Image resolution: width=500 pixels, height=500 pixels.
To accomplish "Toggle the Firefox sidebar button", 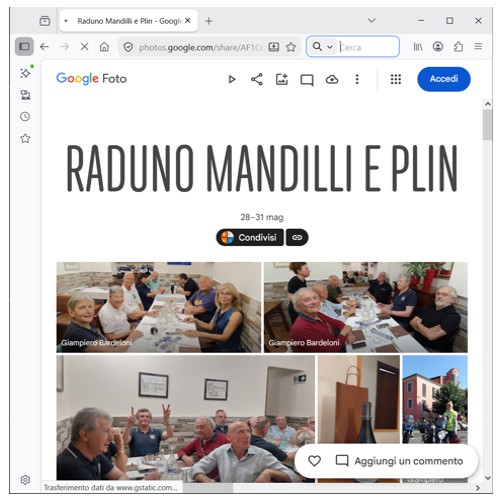I will [x=24, y=47].
